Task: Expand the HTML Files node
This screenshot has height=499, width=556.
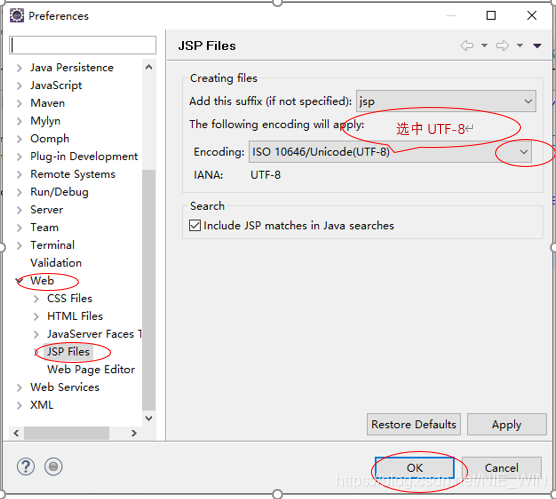Action: (x=36, y=316)
